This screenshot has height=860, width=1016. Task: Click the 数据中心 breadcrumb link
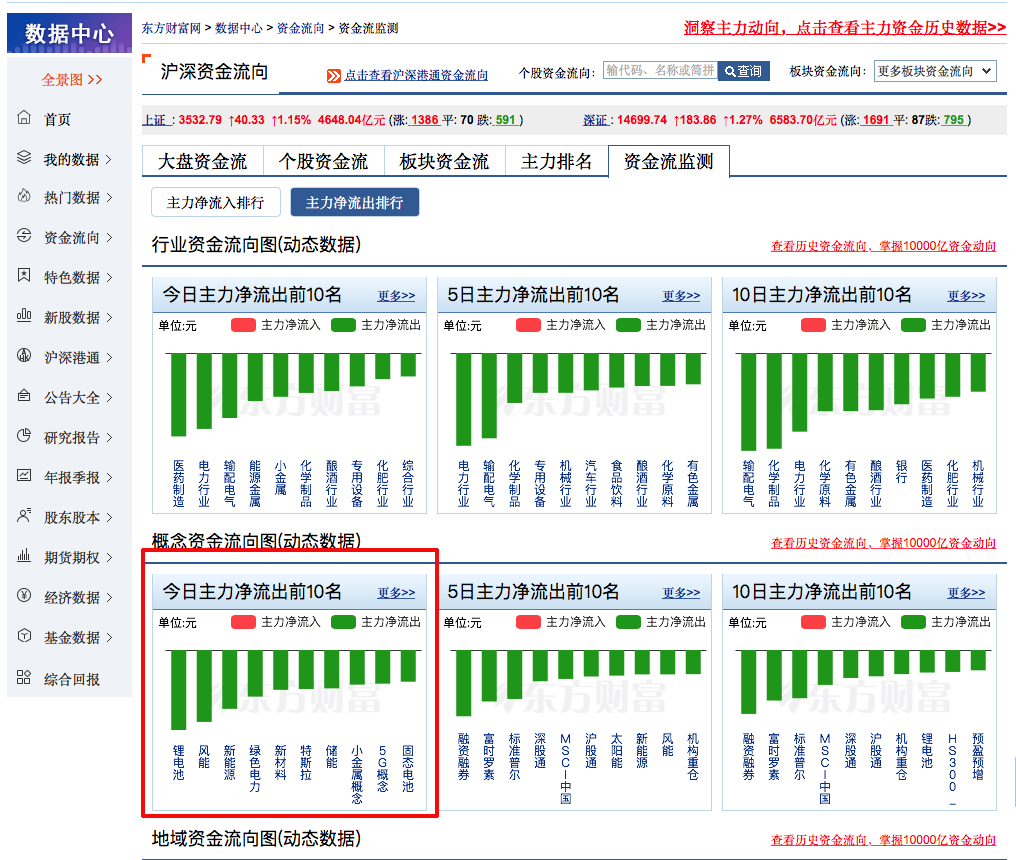point(238,29)
